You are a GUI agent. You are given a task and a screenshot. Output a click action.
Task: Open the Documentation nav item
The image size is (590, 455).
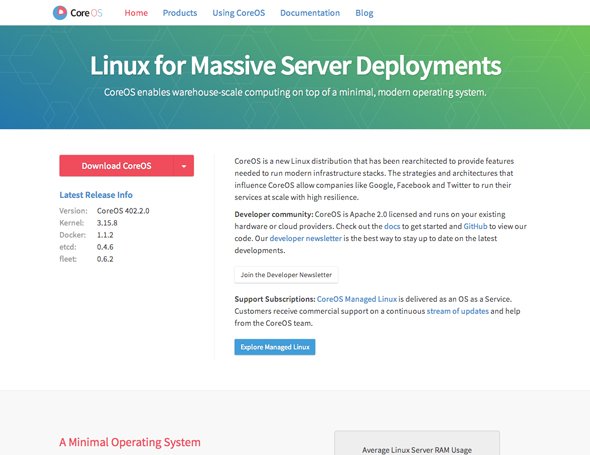click(x=310, y=13)
